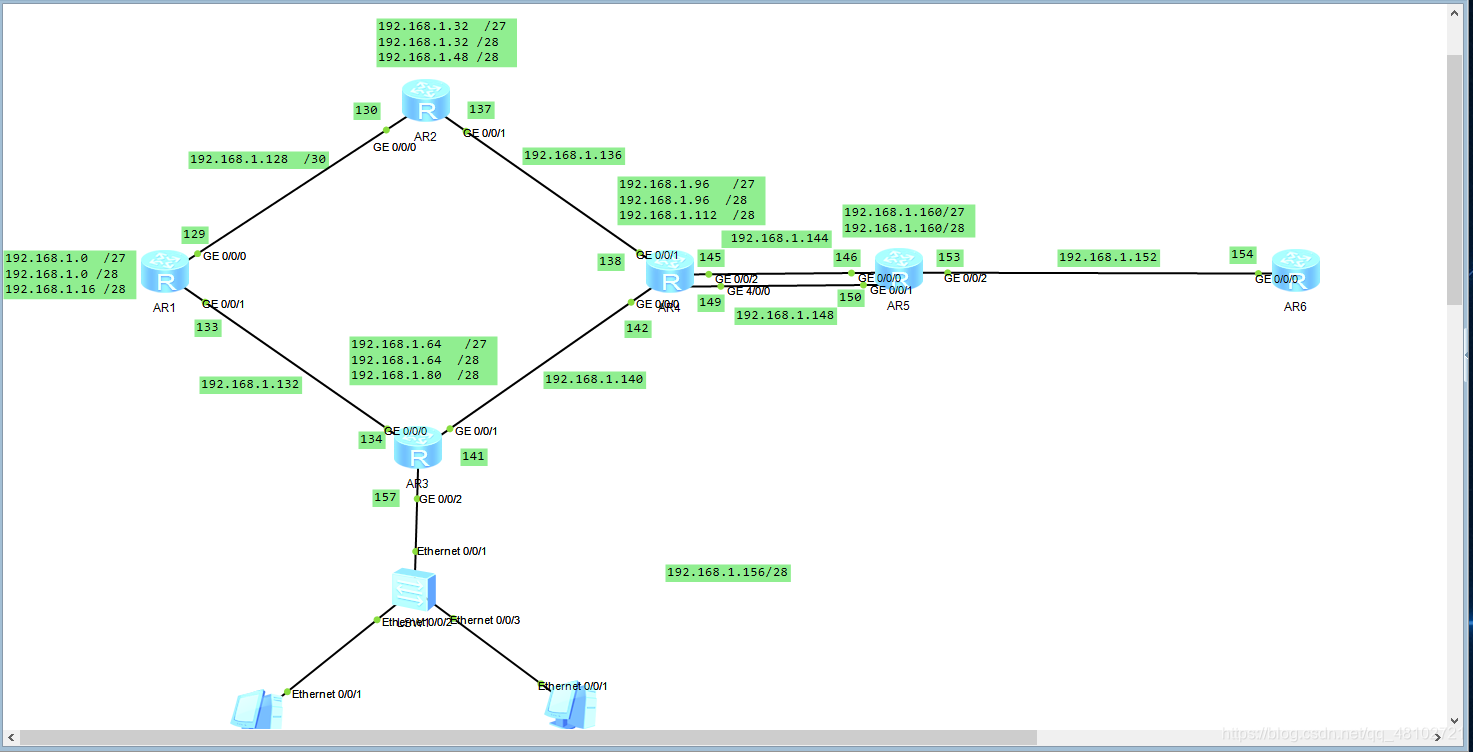Image resolution: width=1473 pixels, height=752 pixels.
Task: Click AR6's GE 0/0/0 port label
Action: (x=1278, y=280)
